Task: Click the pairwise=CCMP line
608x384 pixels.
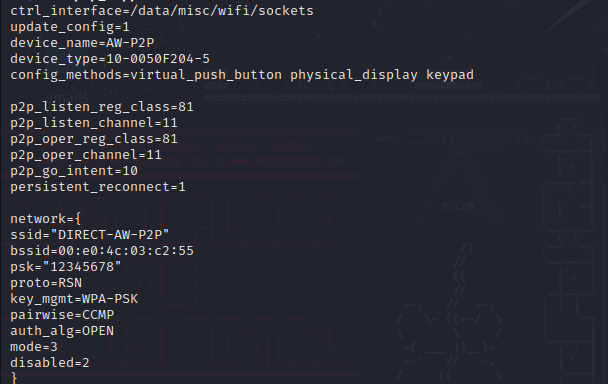Action: click(62, 315)
